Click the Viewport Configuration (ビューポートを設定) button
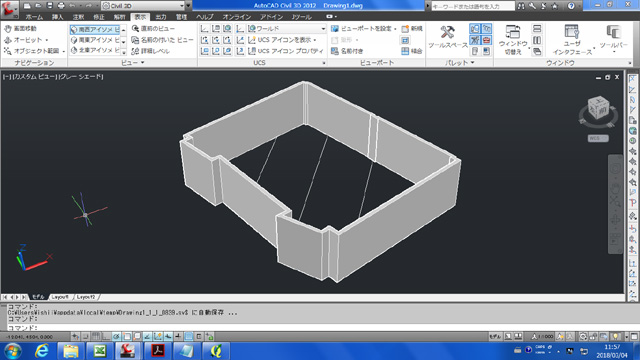 362,29
